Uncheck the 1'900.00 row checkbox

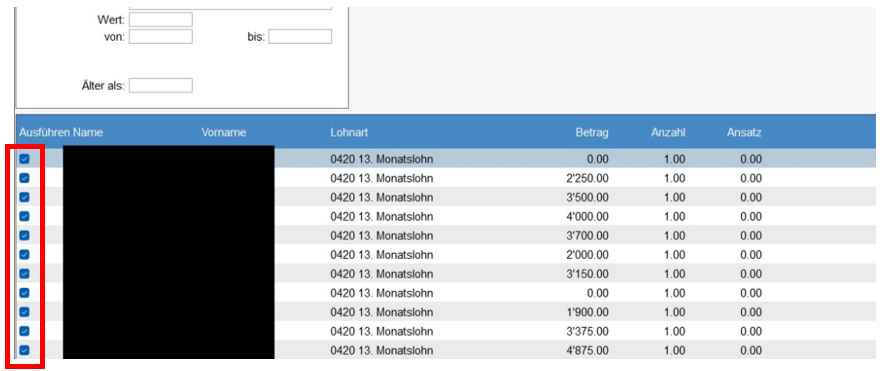[x=24, y=312]
